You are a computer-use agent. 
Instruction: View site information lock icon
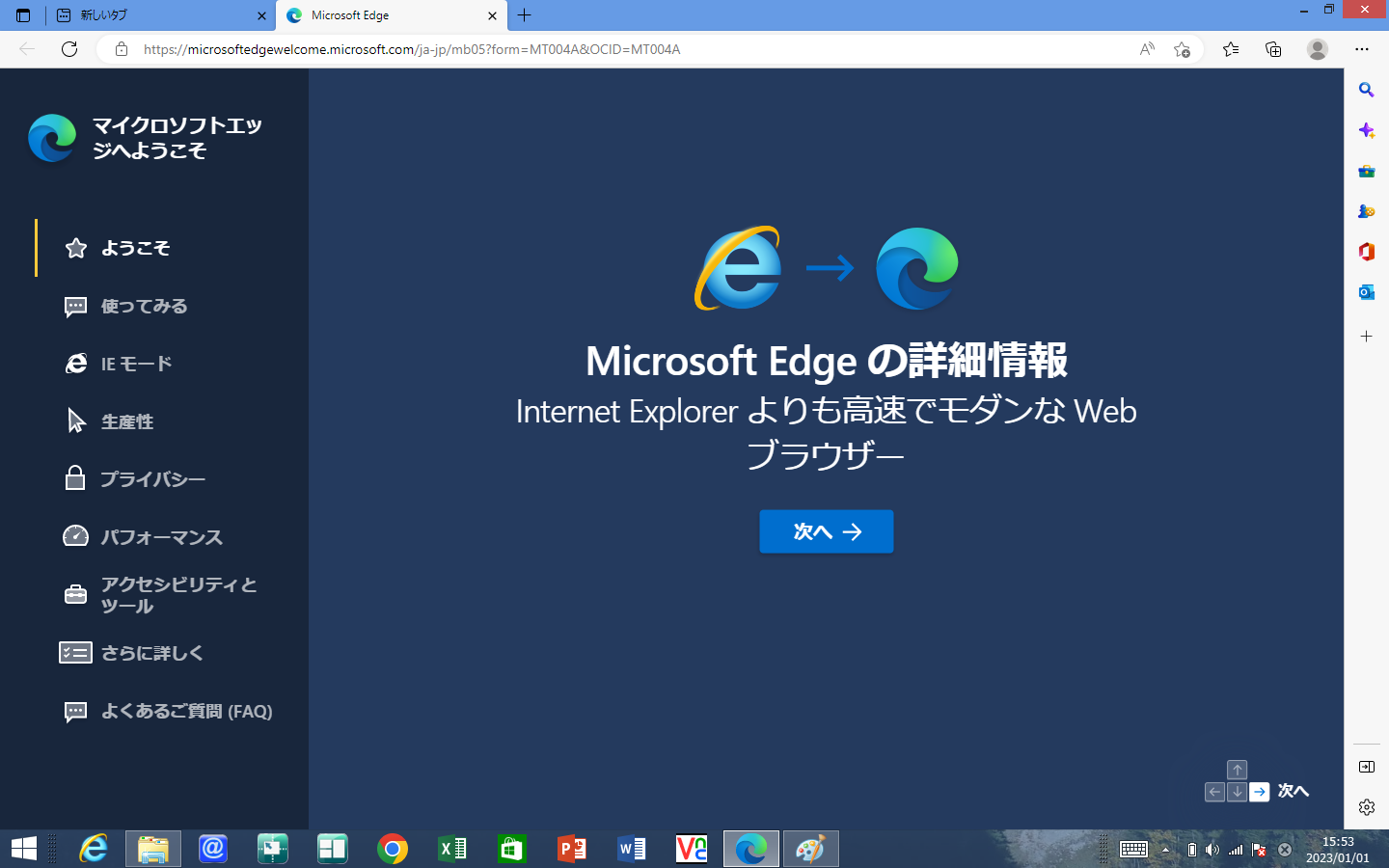click(x=122, y=49)
